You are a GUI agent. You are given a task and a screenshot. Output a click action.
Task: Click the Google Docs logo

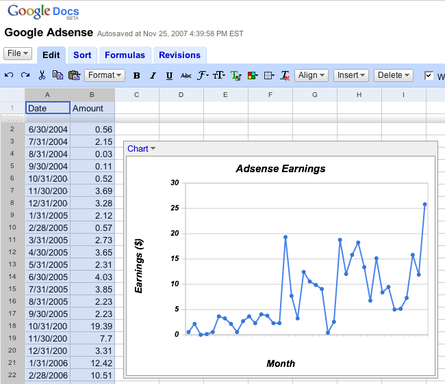(x=43, y=12)
